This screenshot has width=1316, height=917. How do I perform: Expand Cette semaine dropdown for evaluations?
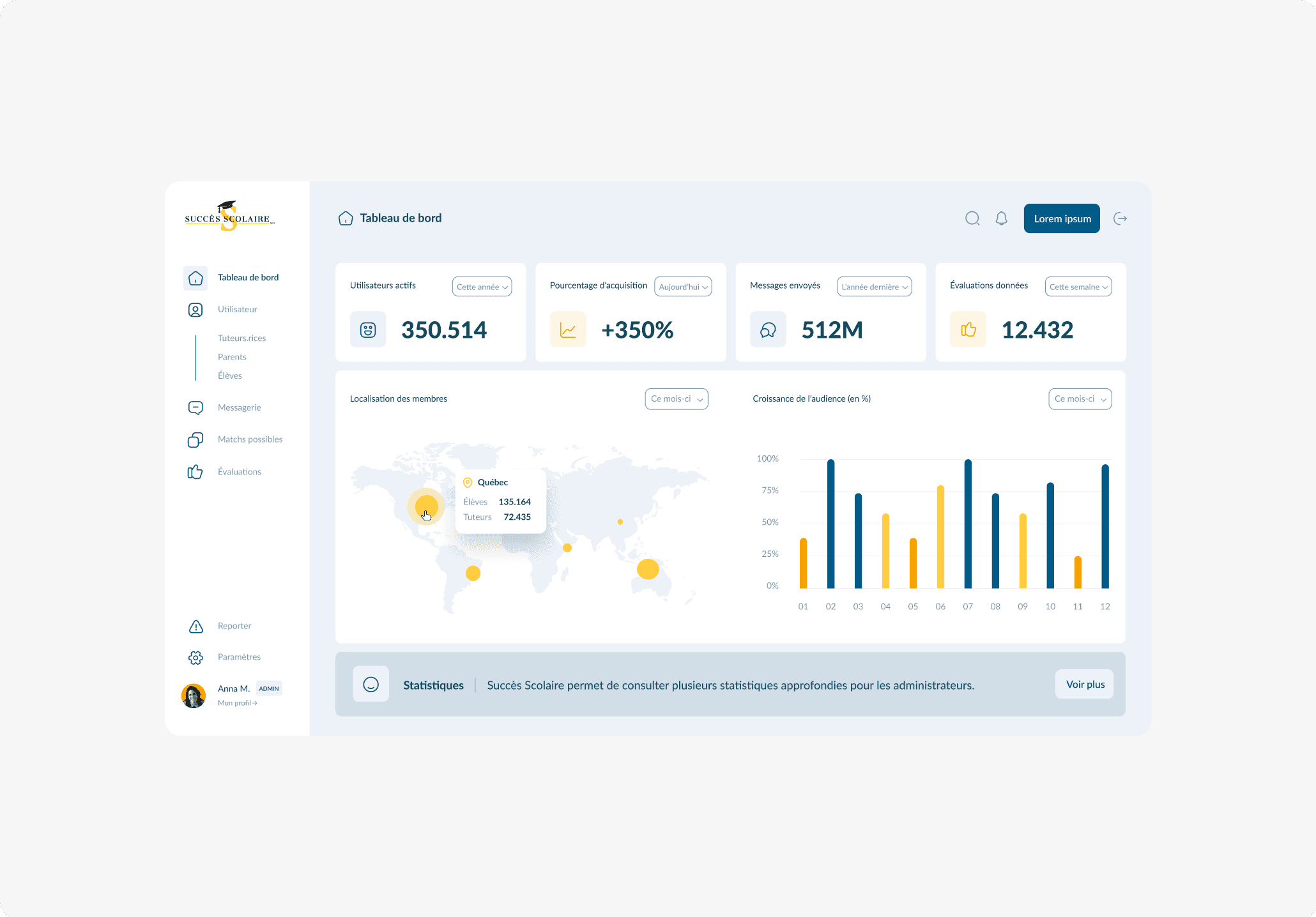[1078, 287]
